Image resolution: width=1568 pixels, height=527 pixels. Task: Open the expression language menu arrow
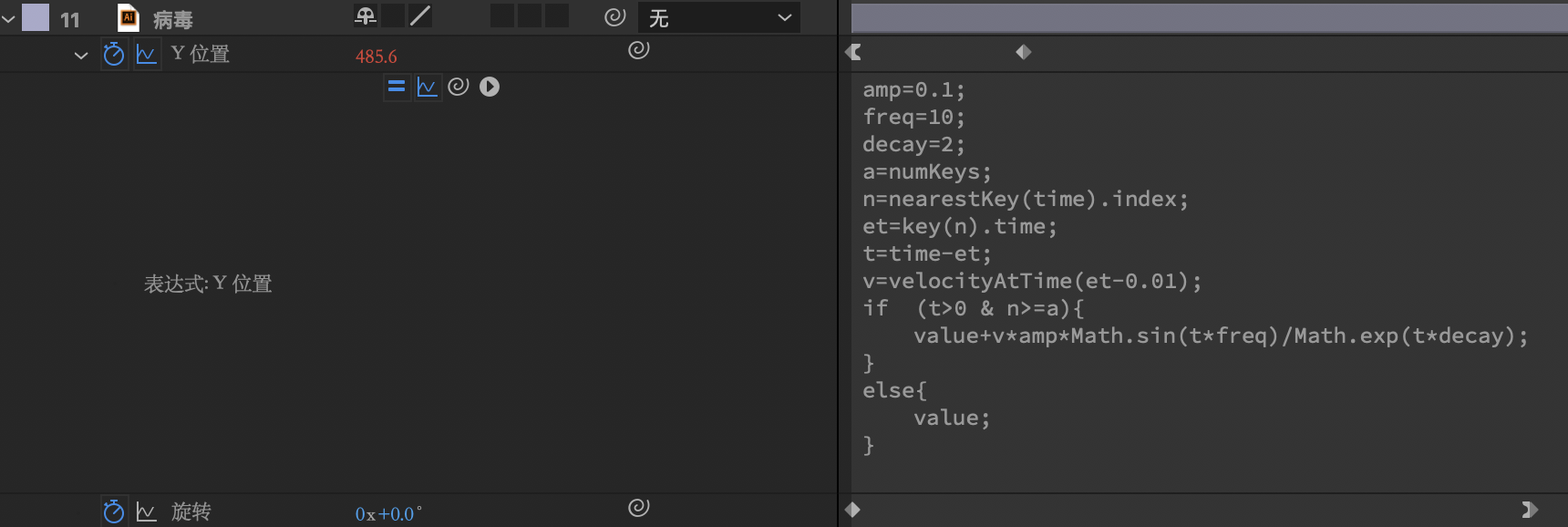[490, 87]
